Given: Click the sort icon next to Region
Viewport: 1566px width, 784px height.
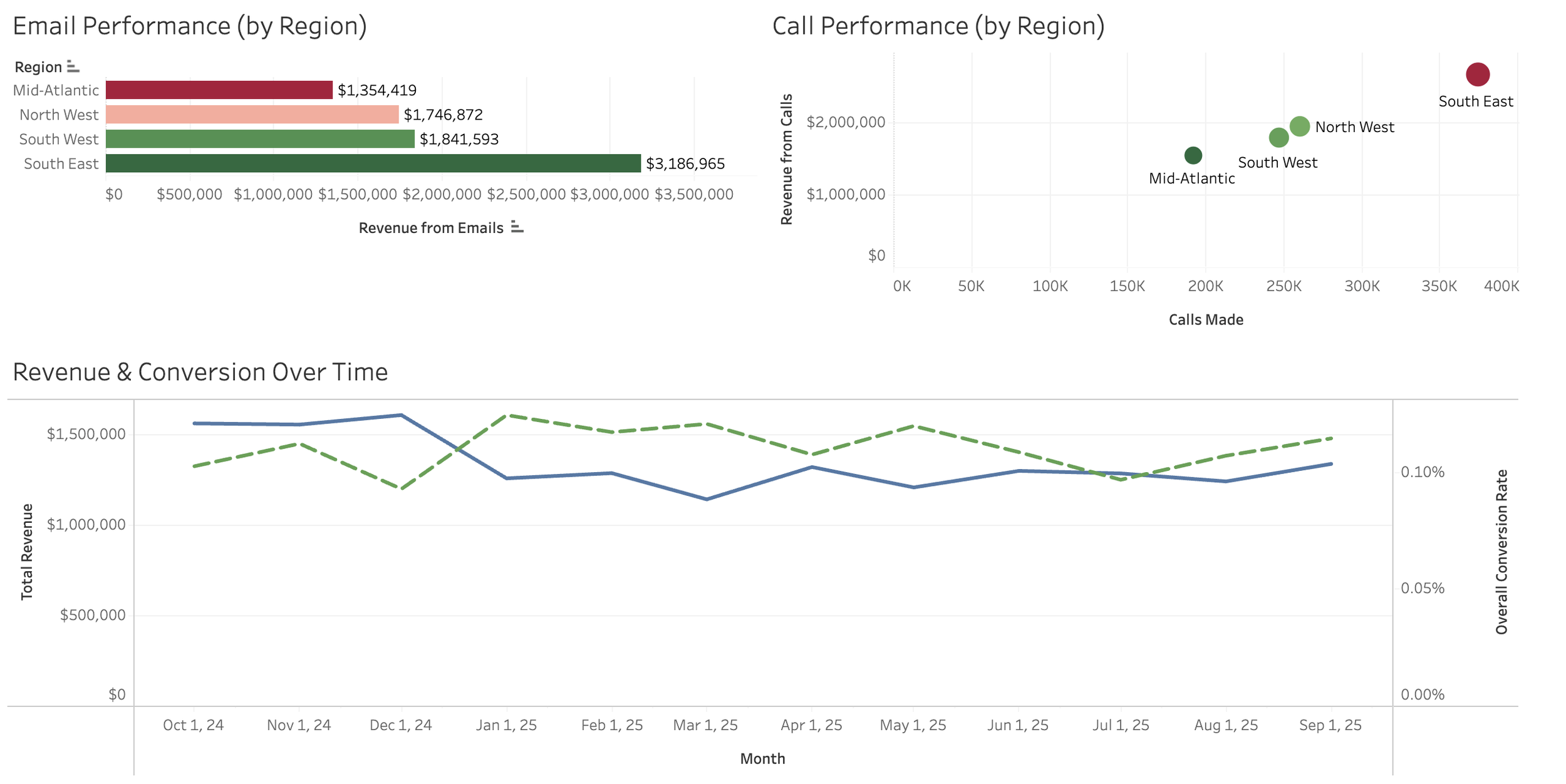Looking at the screenshot, I should tap(72, 65).
